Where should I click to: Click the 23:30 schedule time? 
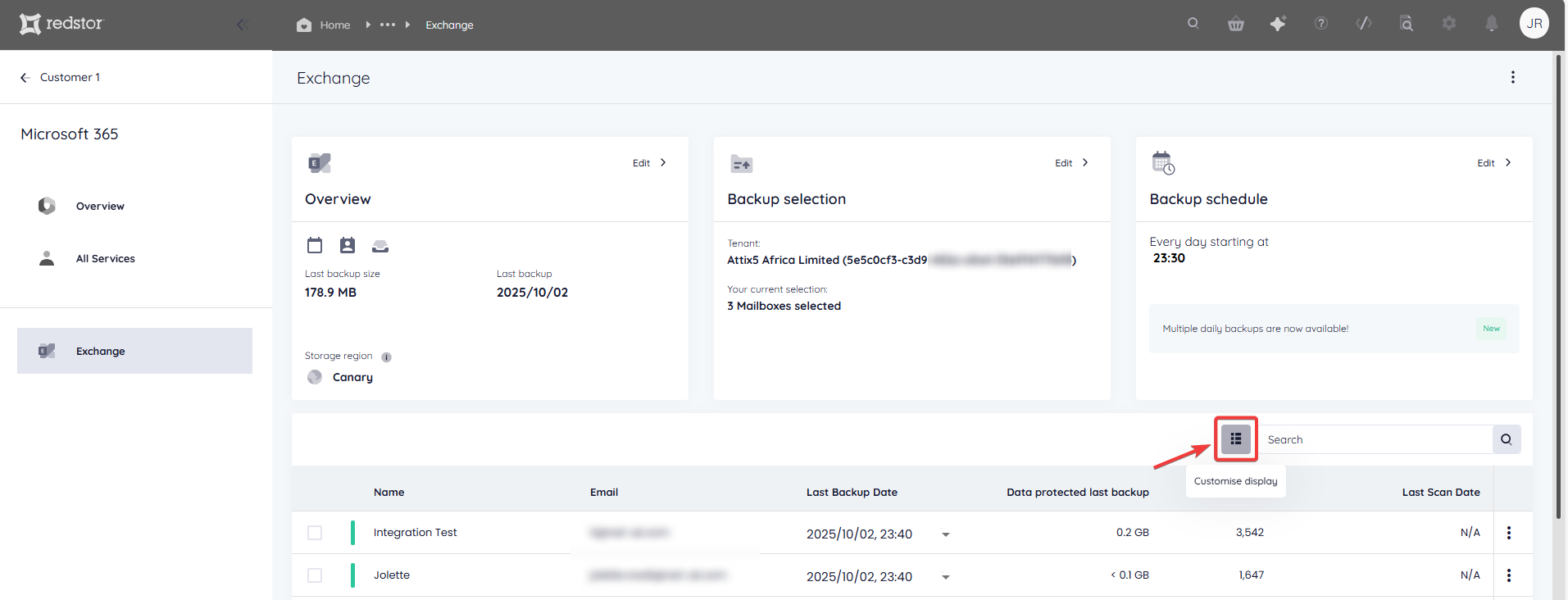1169,257
